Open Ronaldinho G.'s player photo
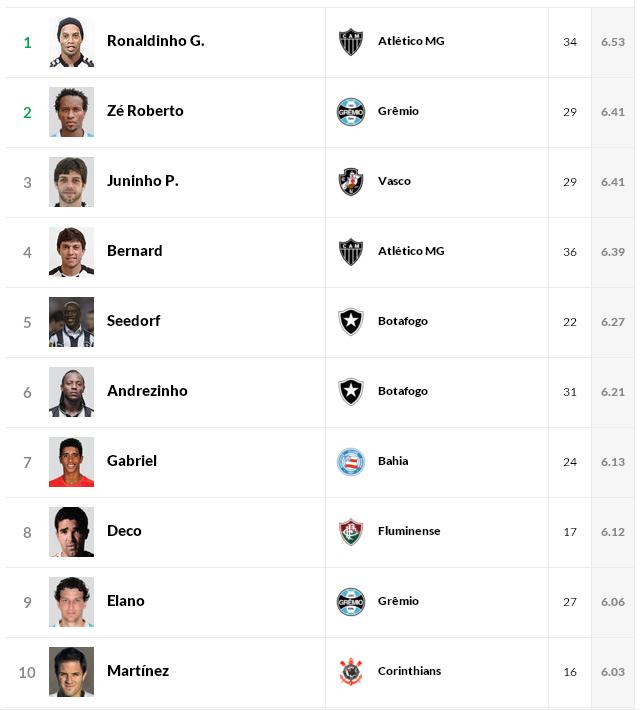 (71, 42)
